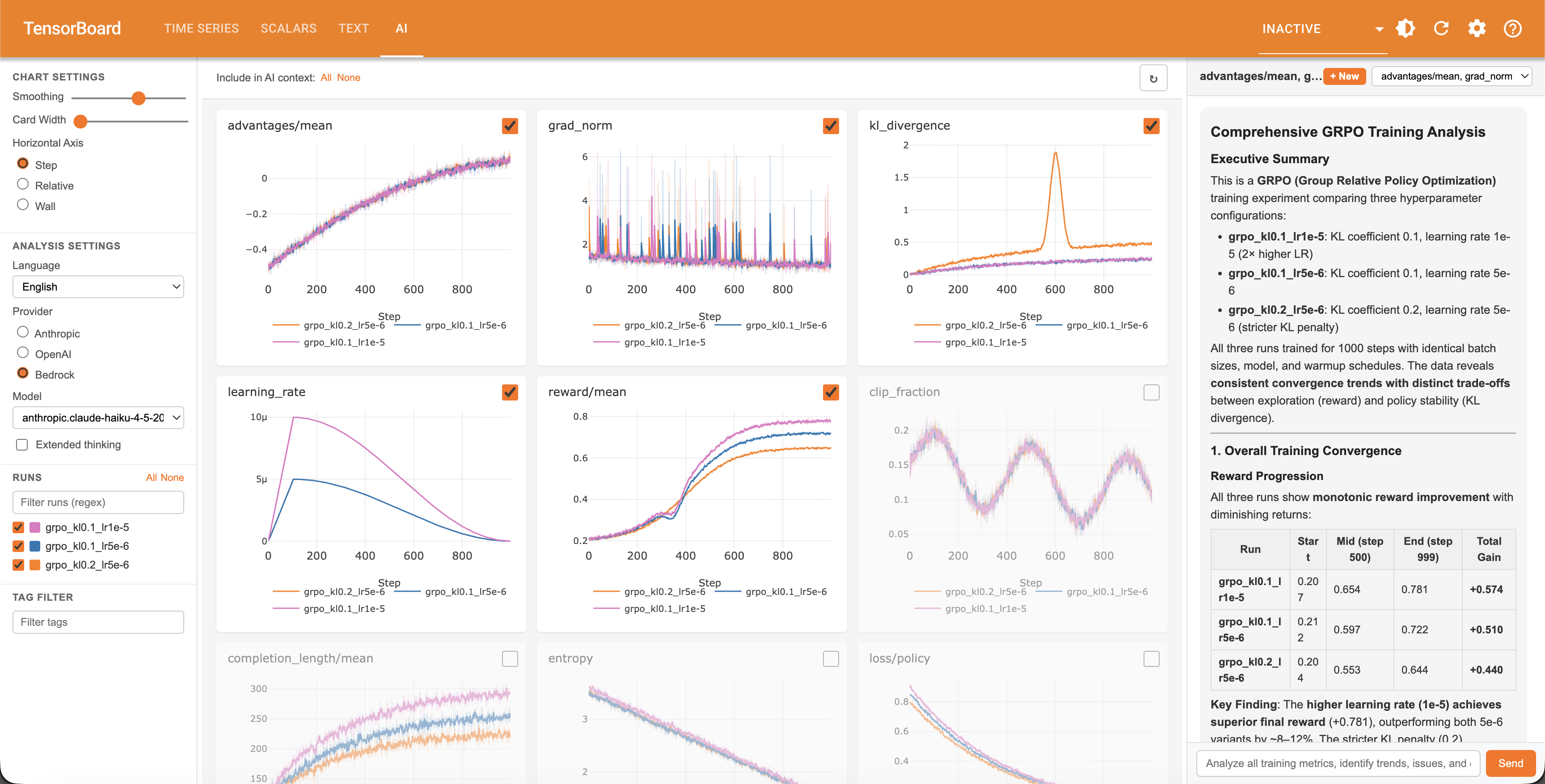Switch to the TIME SERIES tab
The width and height of the screenshot is (1545, 784).
point(202,28)
